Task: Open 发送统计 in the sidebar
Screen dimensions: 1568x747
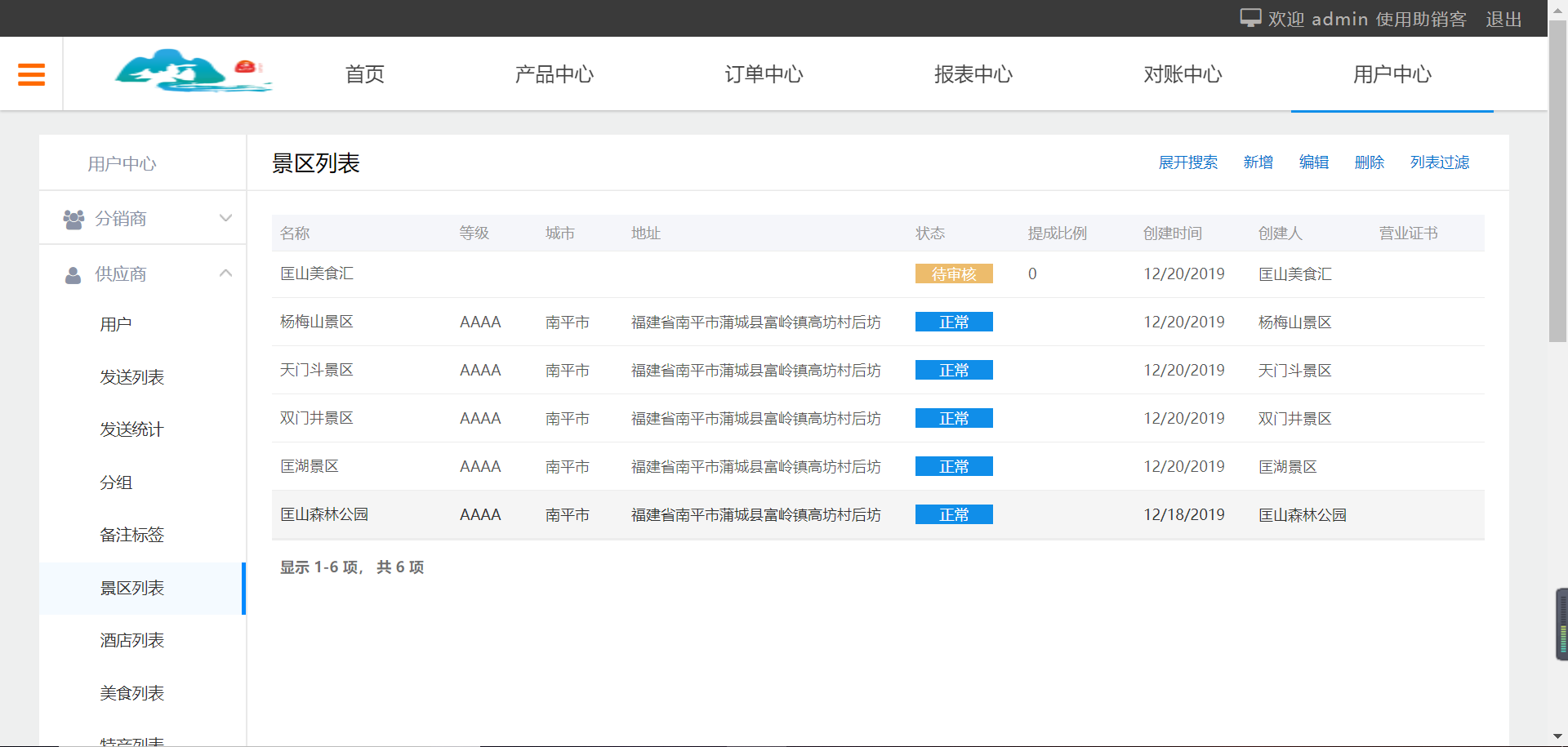Action: coord(131,429)
